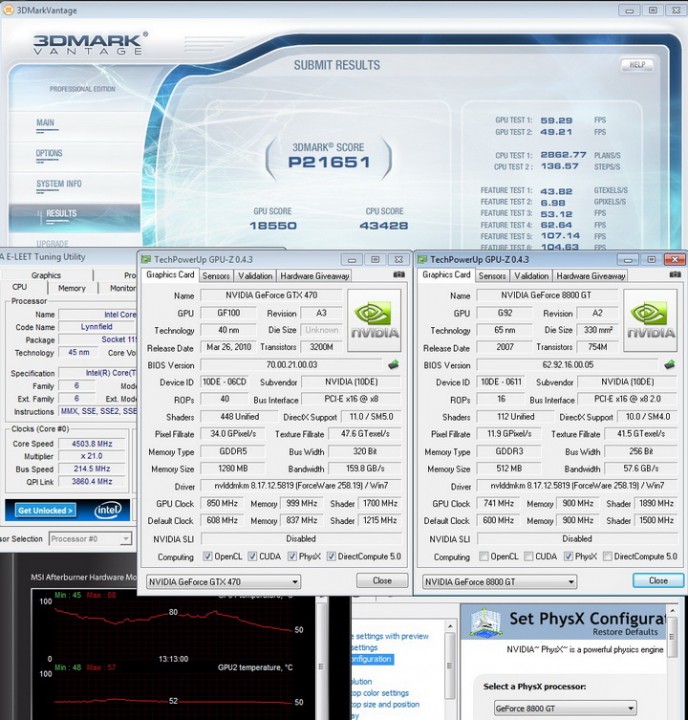Click 'size and position' link in NVIDIA panel
The image size is (688, 720).
pos(385,704)
